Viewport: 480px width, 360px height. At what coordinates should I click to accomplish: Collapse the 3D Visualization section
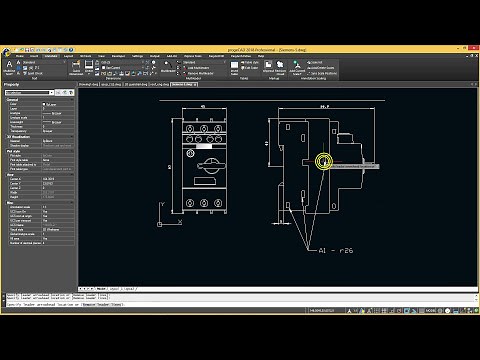click(72, 137)
